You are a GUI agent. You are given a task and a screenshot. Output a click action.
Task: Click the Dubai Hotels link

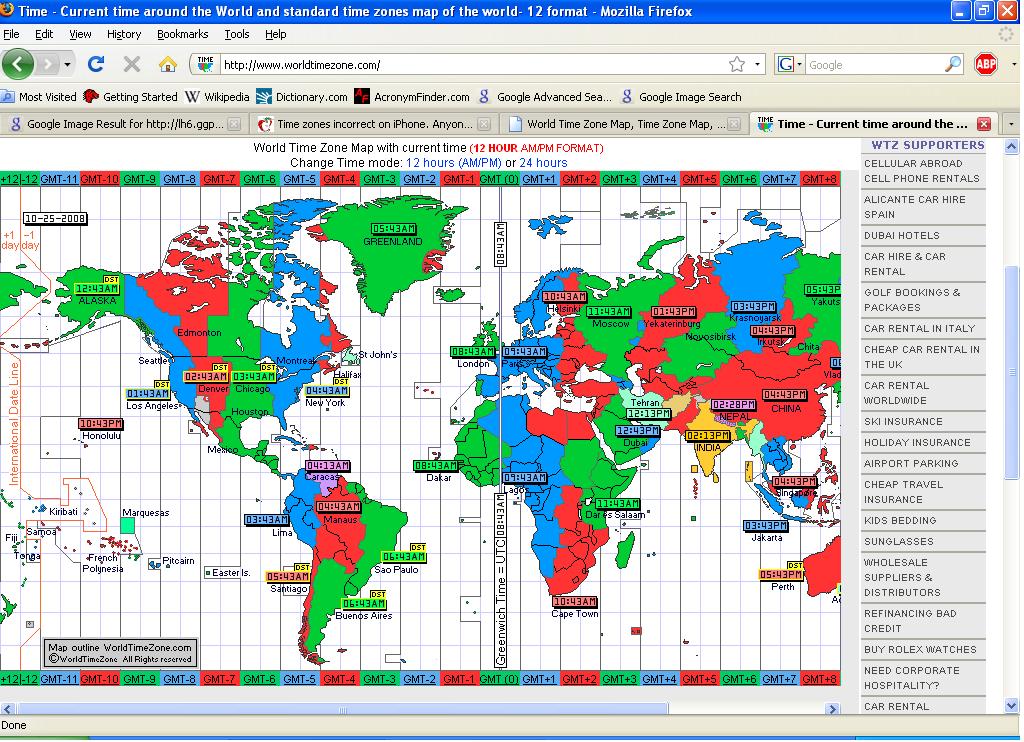[901, 236]
